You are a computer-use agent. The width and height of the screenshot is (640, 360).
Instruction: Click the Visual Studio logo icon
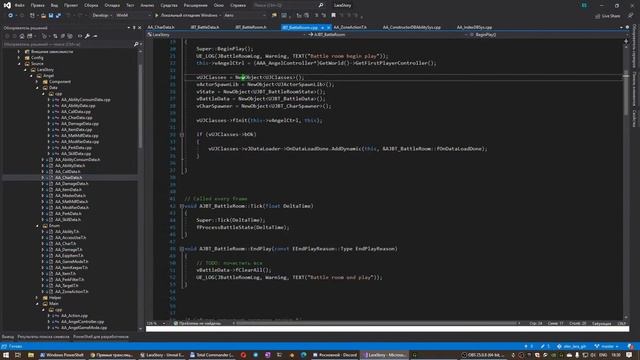7,5
